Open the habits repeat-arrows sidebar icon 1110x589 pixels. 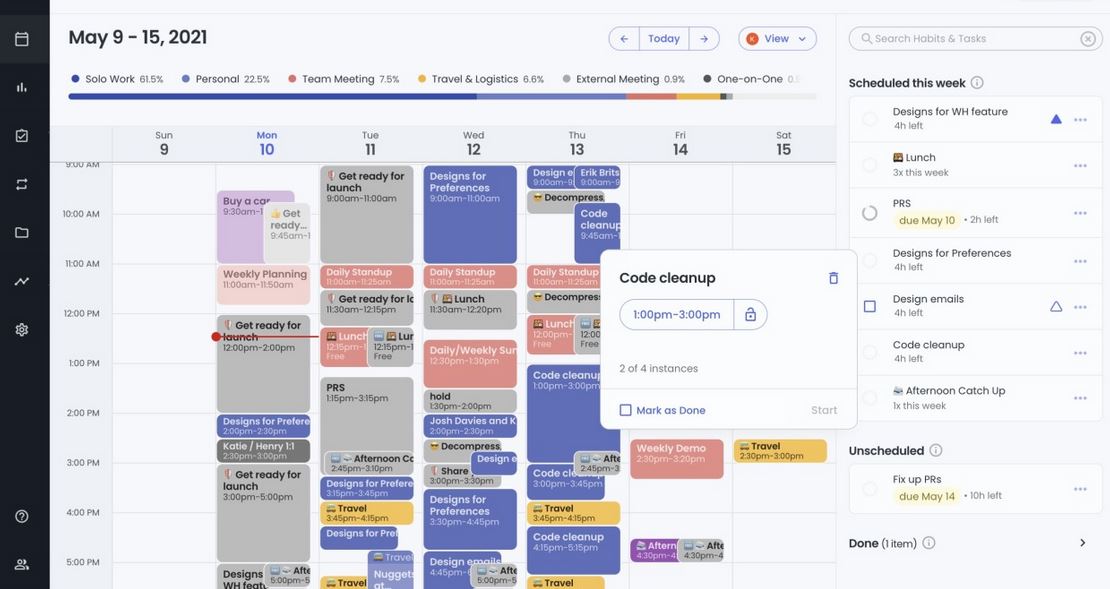22,184
